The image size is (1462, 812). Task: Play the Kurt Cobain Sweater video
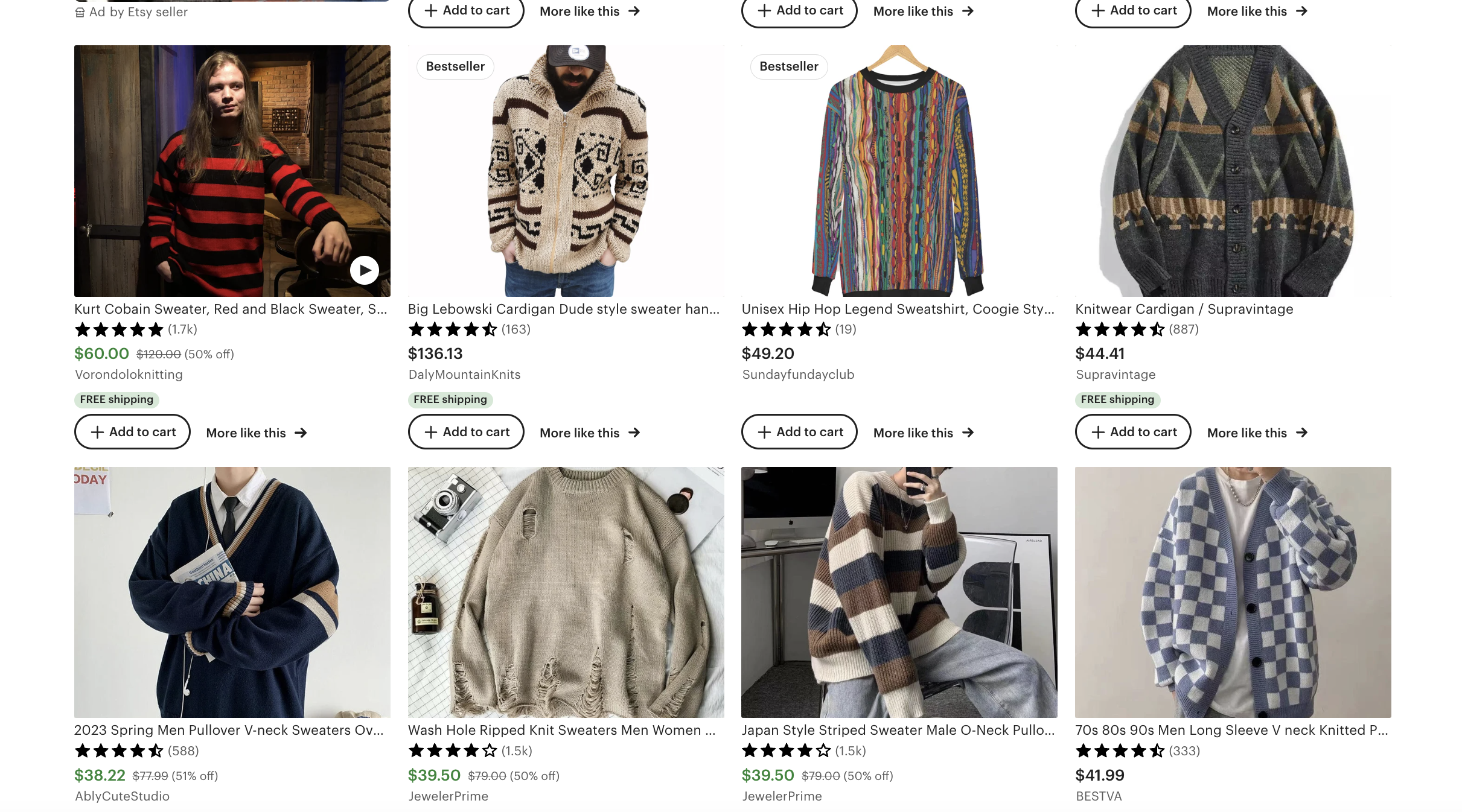365,270
